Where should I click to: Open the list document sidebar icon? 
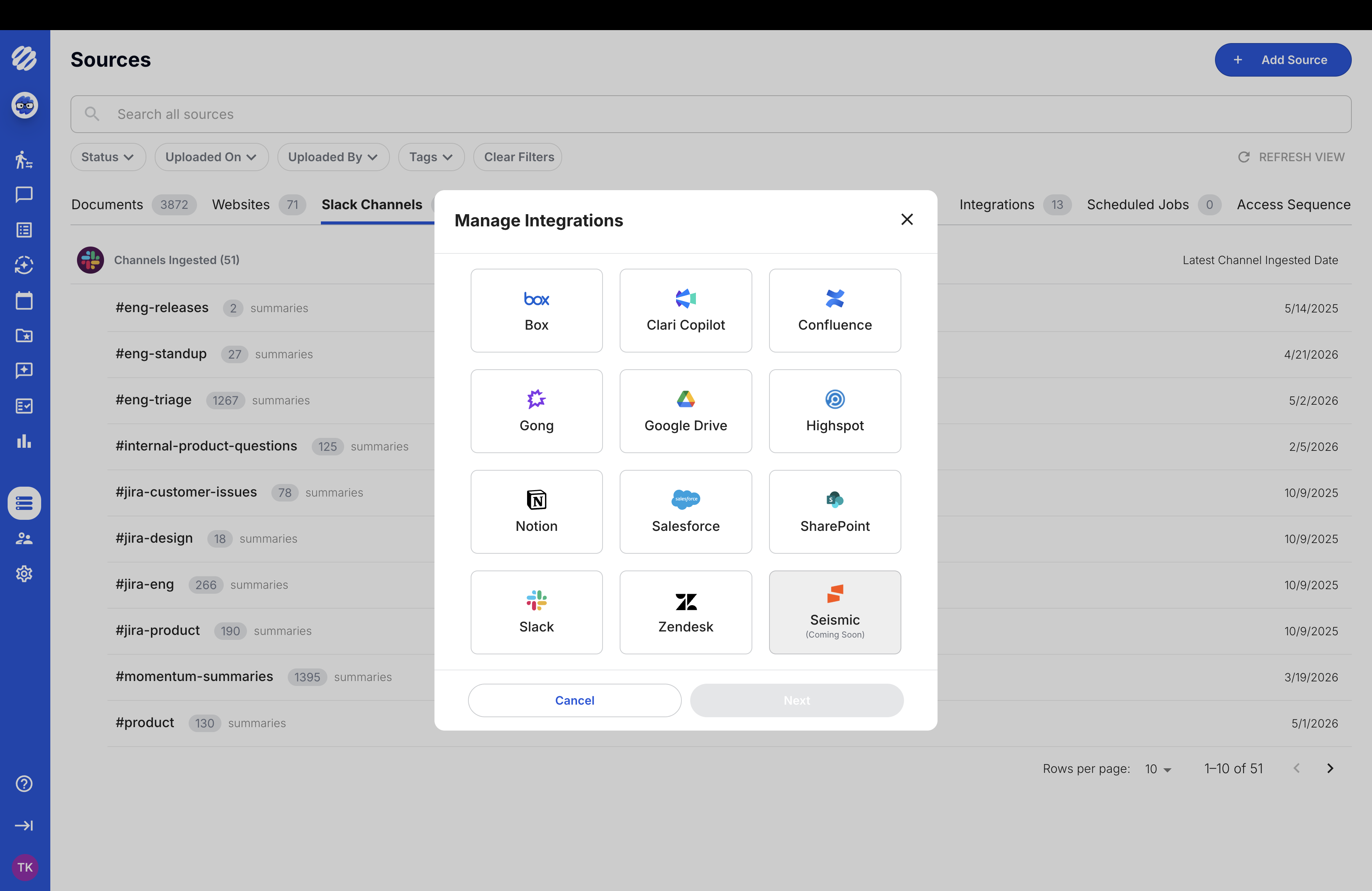point(24,230)
